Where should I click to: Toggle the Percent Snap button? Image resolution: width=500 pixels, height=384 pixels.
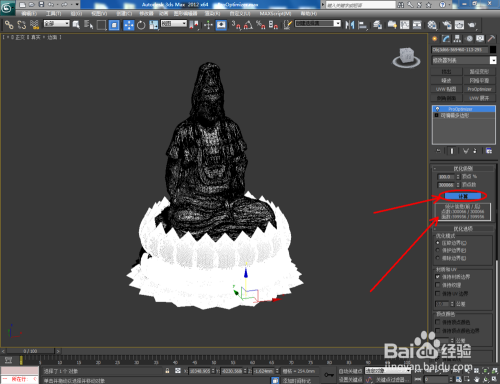click(261, 25)
